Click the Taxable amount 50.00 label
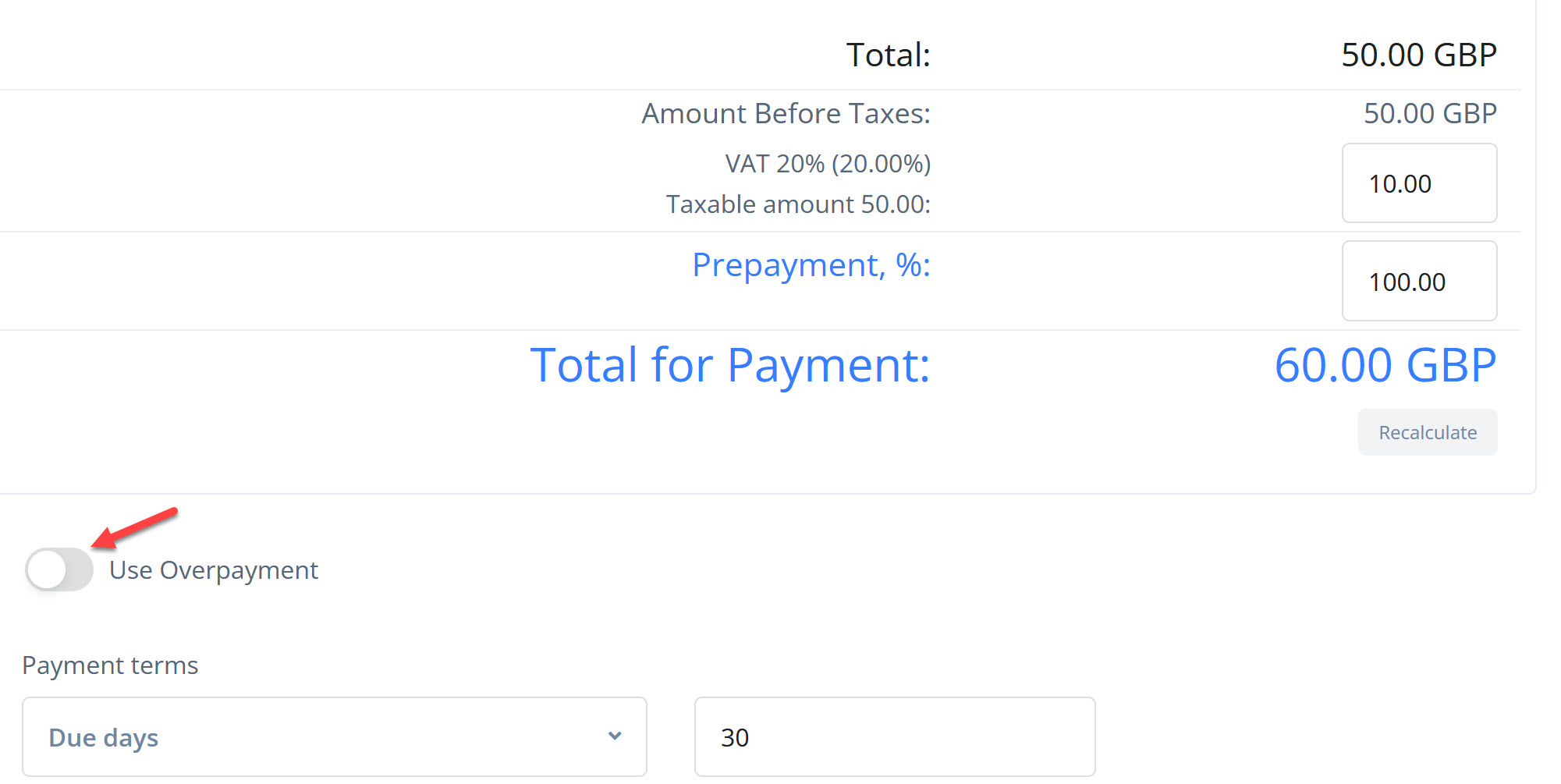 click(x=798, y=204)
